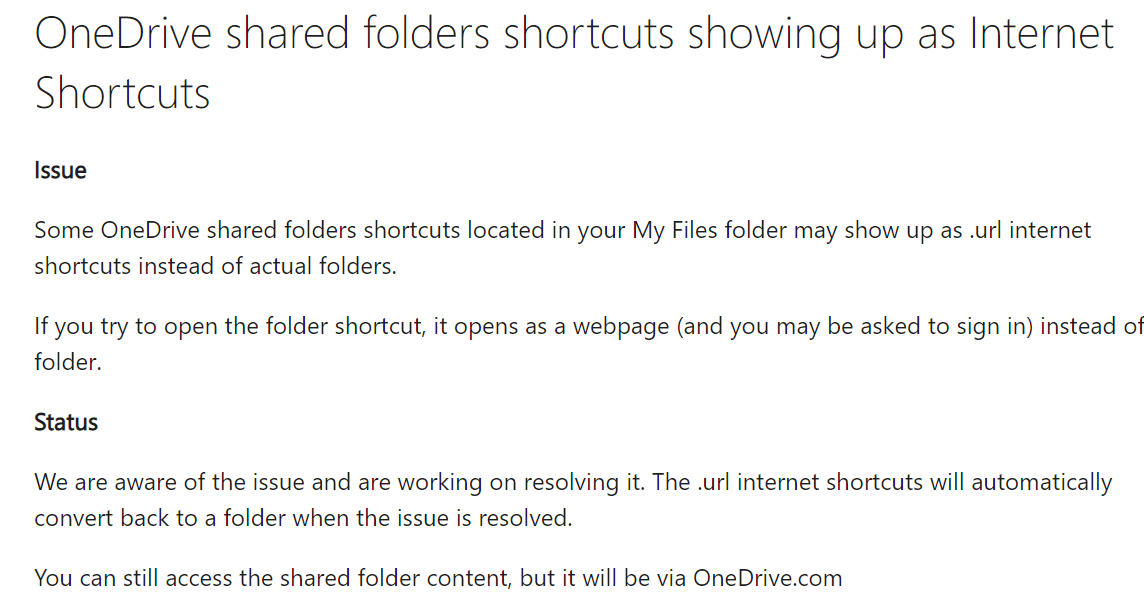
Task: Click the word "automatically" in the Status paragraph
Action: pos(1042,483)
